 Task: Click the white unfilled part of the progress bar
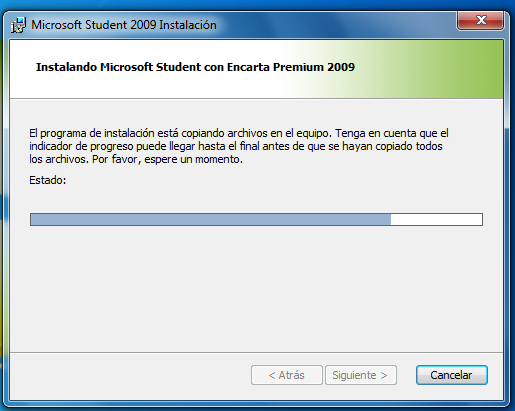(x=436, y=220)
